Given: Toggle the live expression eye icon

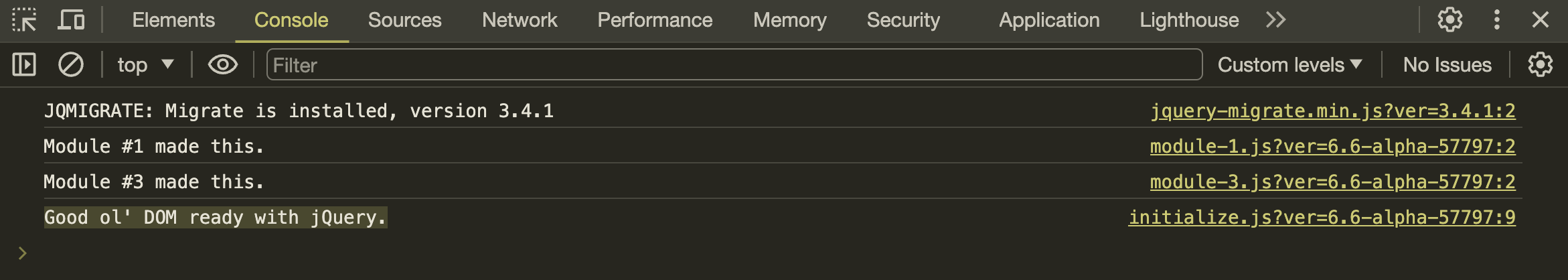Looking at the screenshot, I should pyautogui.click(x=223, y=65).
